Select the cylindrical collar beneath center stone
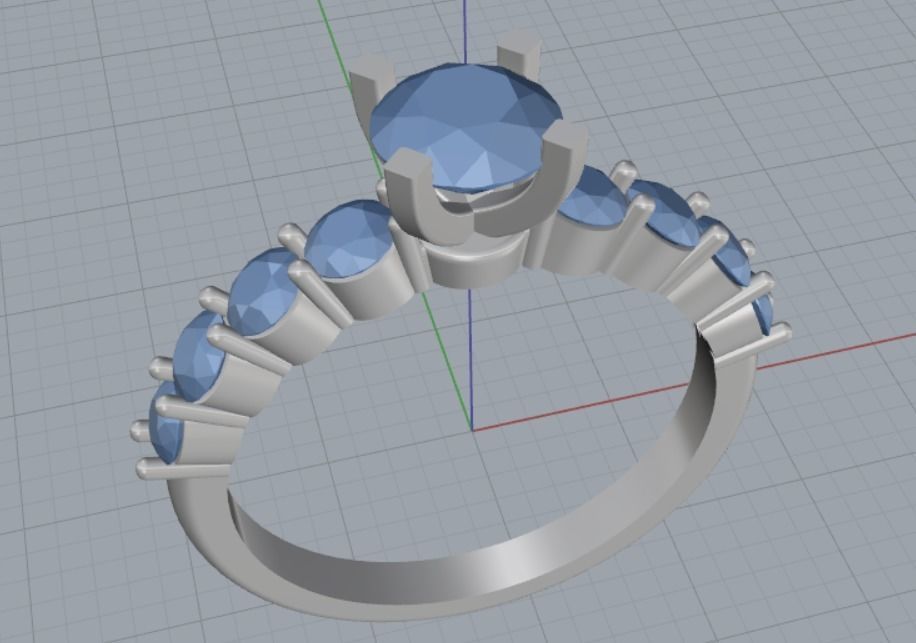 (476, 263)
